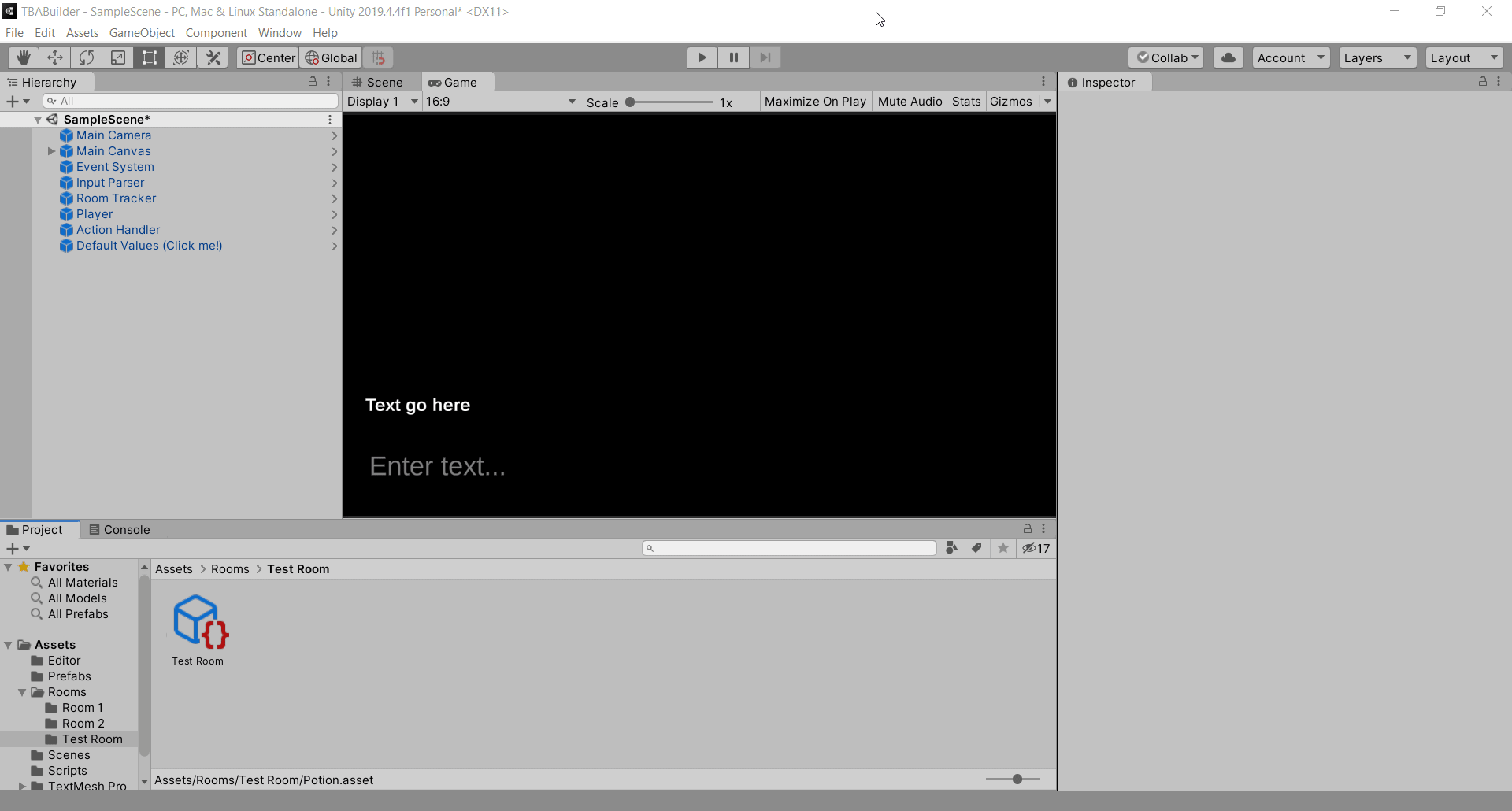The image size is (1512, 811).
Task: Collapse the SampleScene tree
Action: (x=38, y=120)
